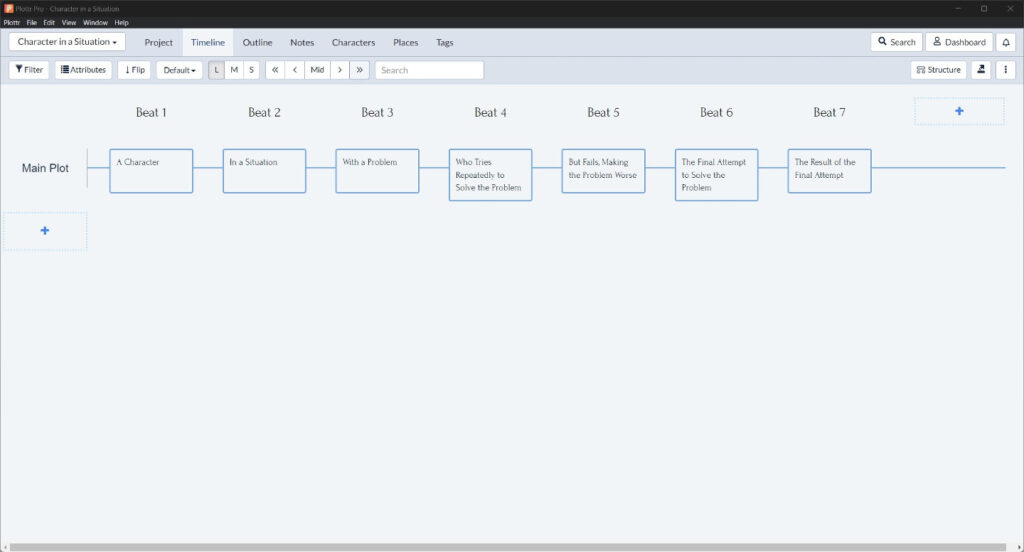Click the export icon next to Structure
The height and width of the screenshot is (552, 1024).
981,70
